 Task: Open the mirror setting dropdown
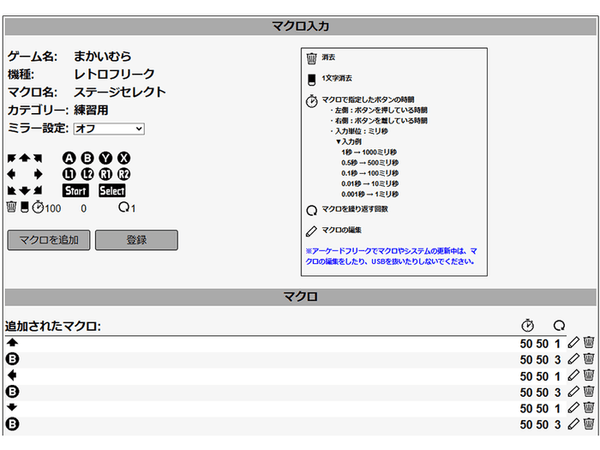[x=109, y=129]
